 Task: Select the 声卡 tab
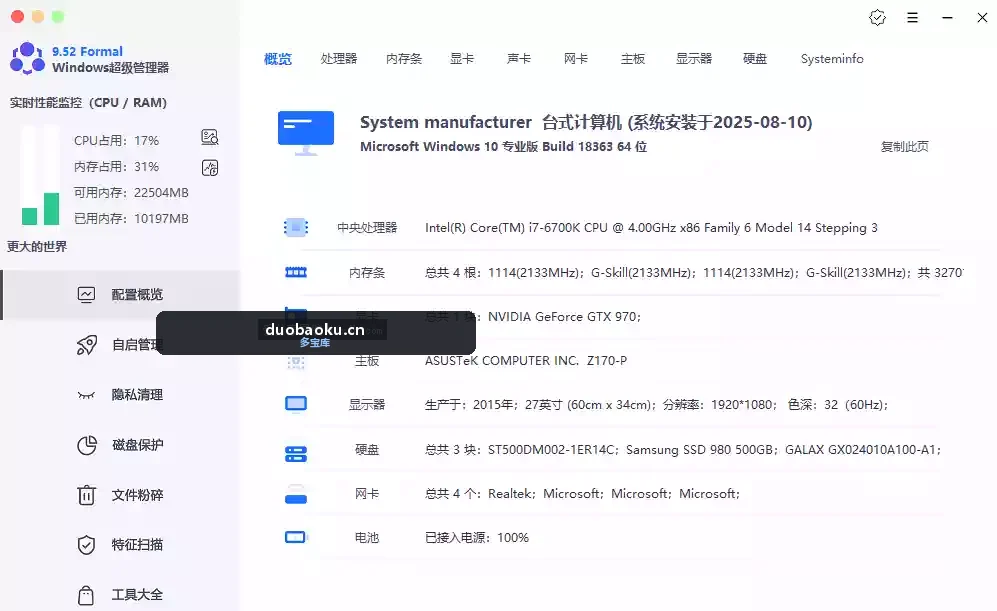[519, 59]
